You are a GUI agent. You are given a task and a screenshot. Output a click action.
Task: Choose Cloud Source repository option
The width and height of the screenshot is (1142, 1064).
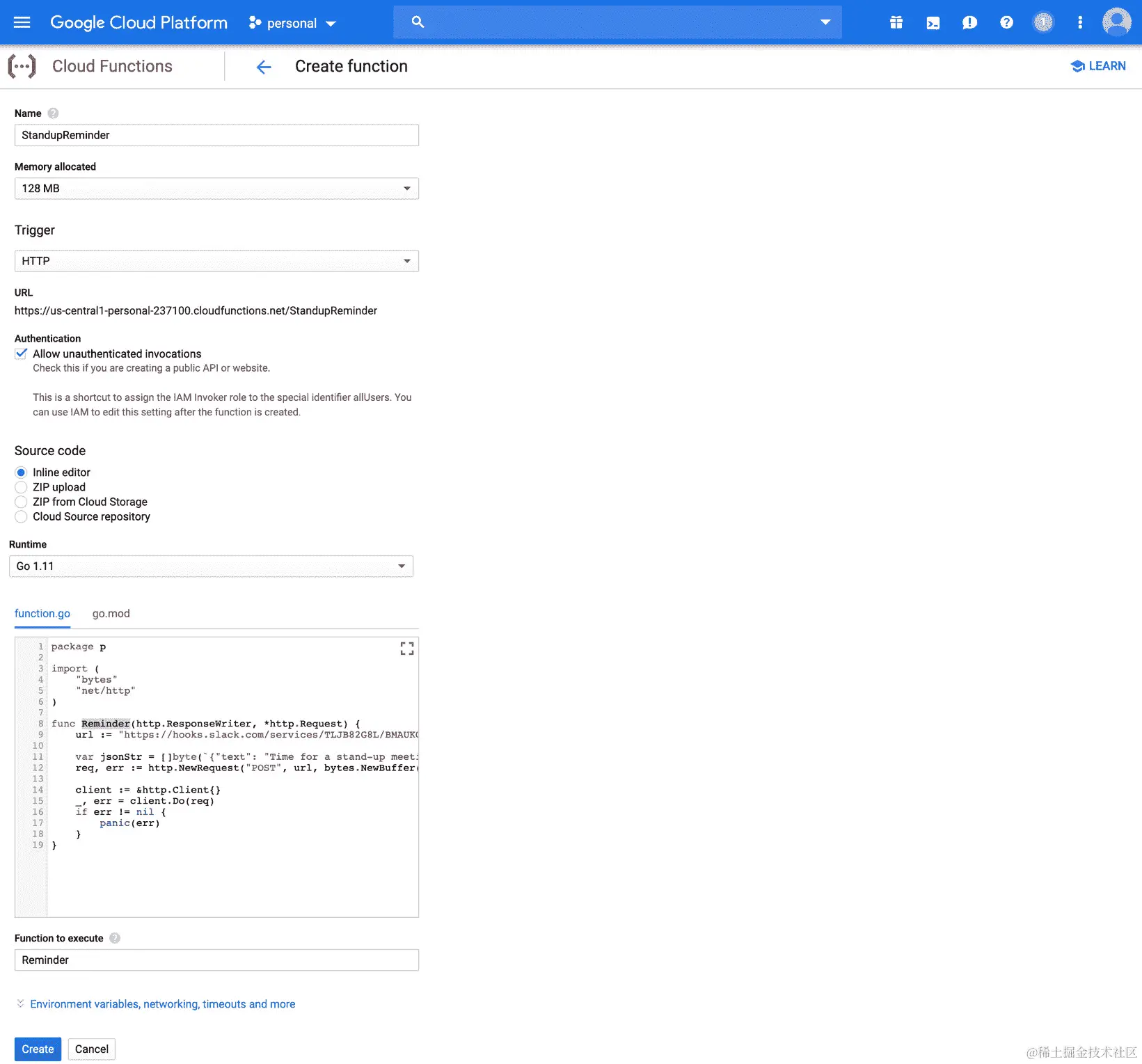tap(21, 516)
